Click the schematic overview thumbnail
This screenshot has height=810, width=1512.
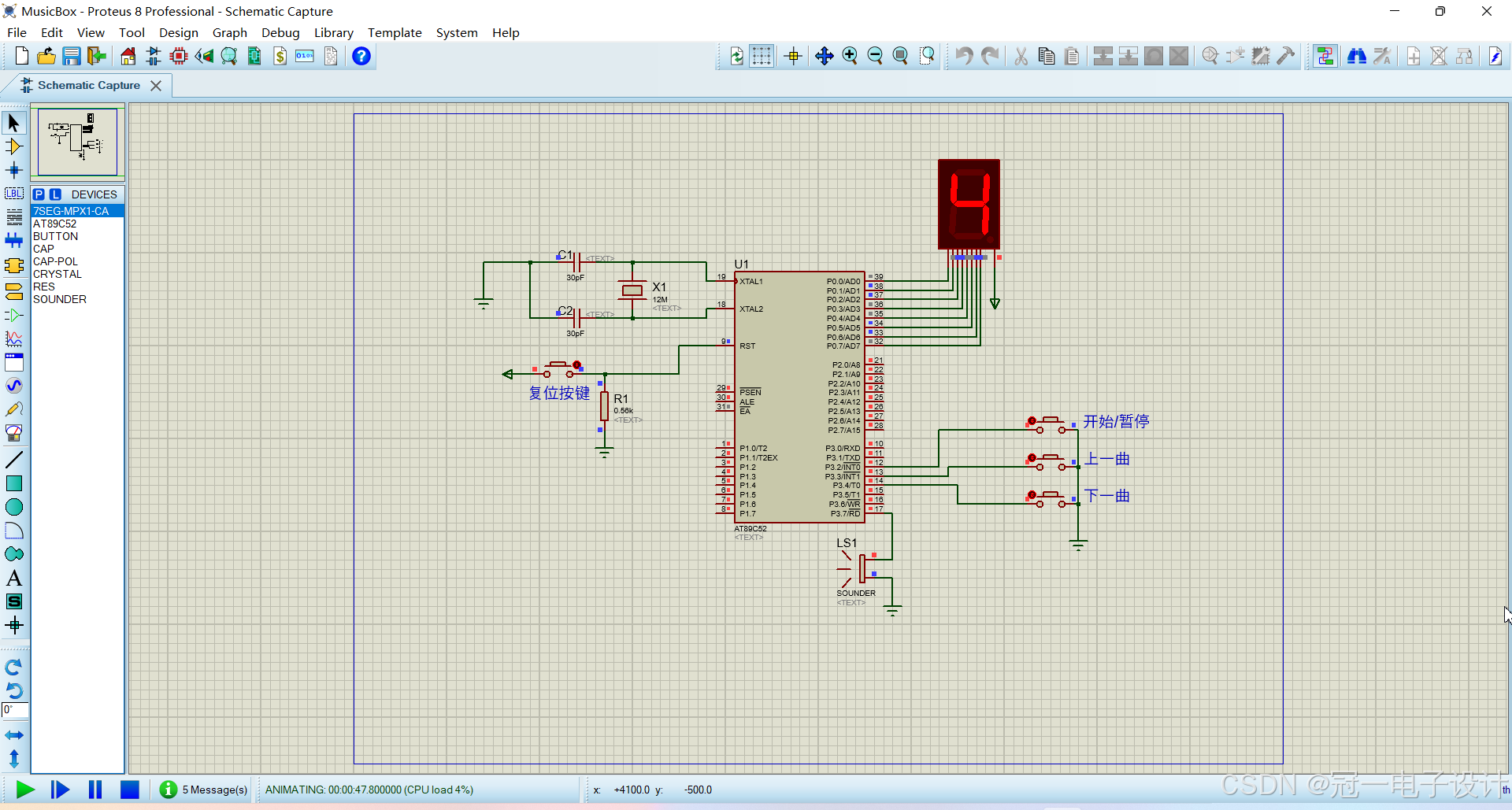(77, 142)
